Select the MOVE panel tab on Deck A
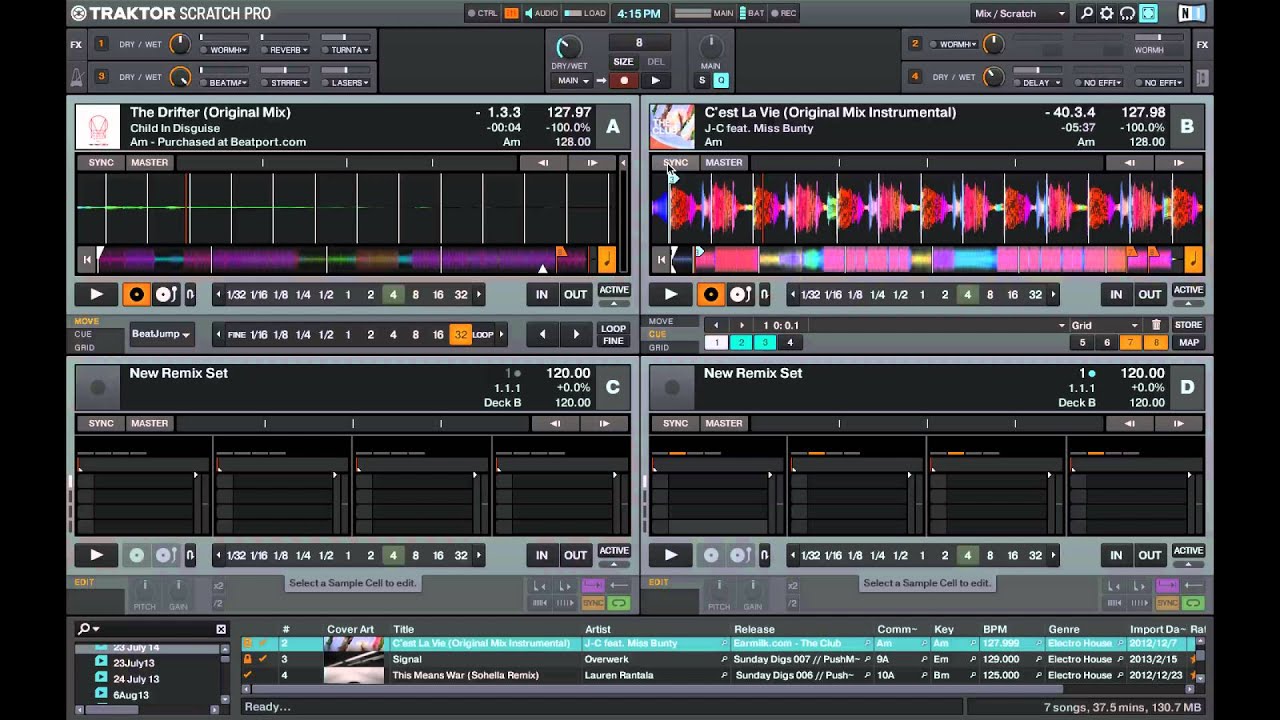 (x=86, y=322)
